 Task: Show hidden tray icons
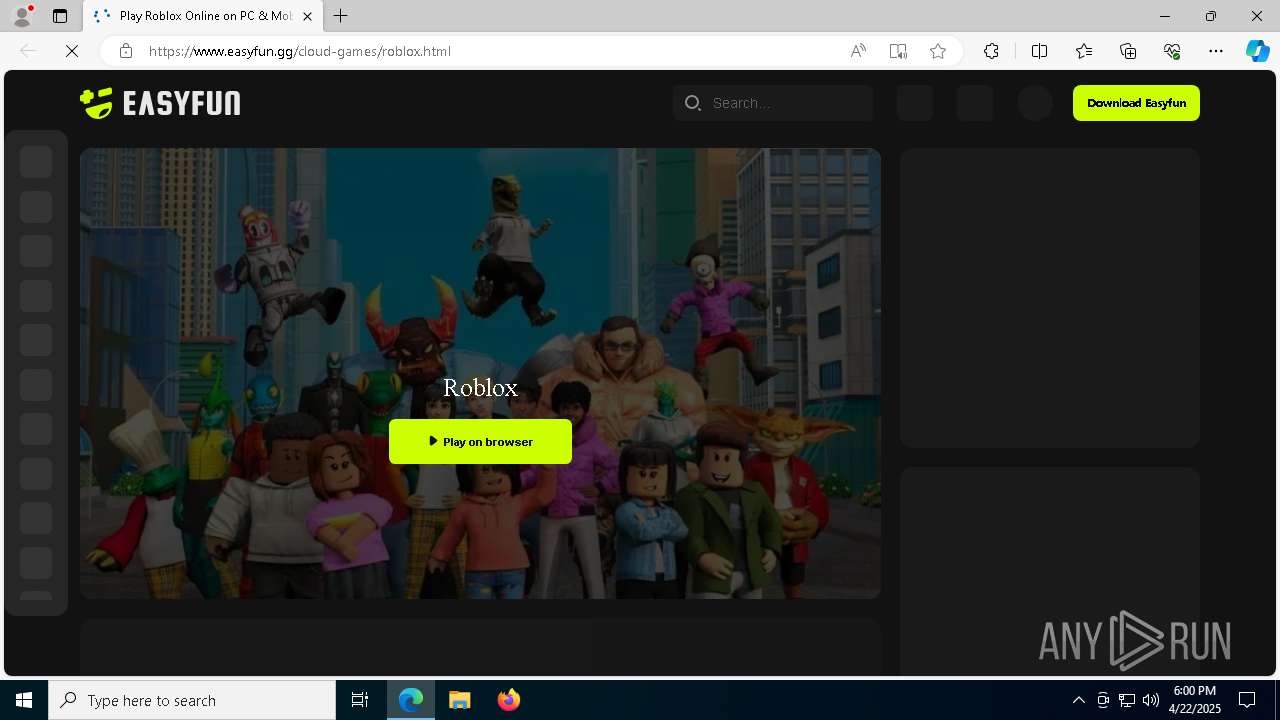click(1079, 700)
